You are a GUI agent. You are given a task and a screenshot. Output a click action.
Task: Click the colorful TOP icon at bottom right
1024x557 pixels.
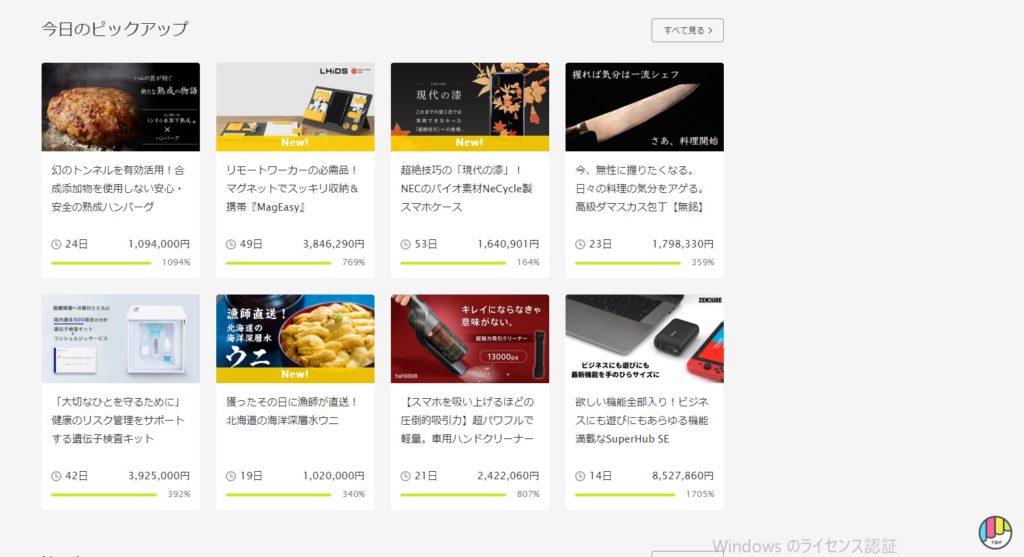[995, 532]
